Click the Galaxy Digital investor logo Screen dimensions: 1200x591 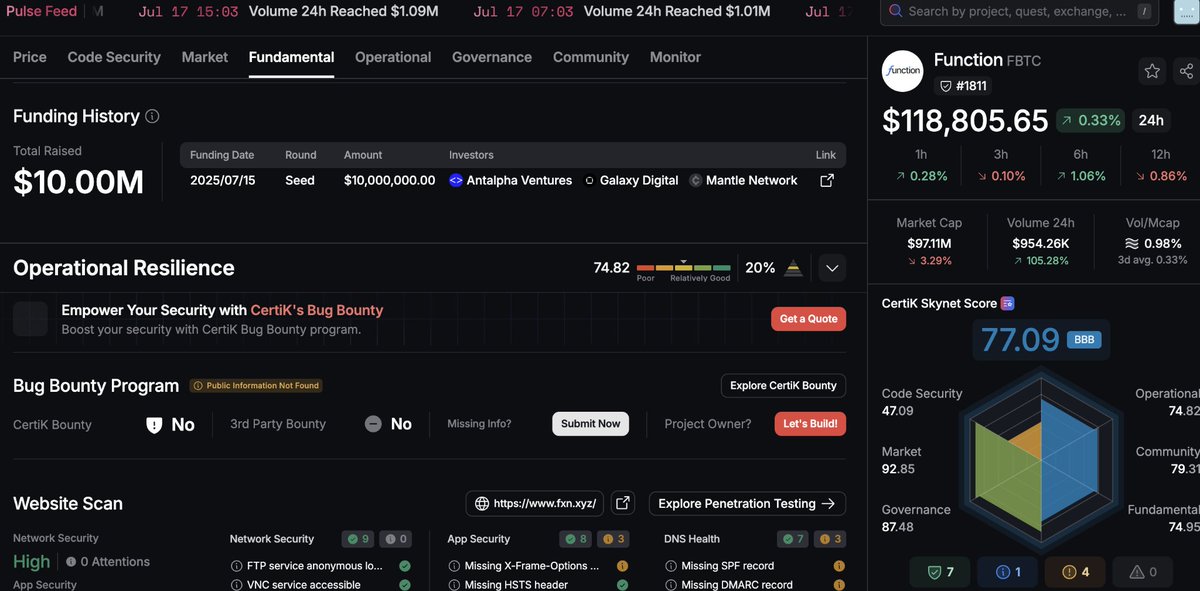[589, 181]
